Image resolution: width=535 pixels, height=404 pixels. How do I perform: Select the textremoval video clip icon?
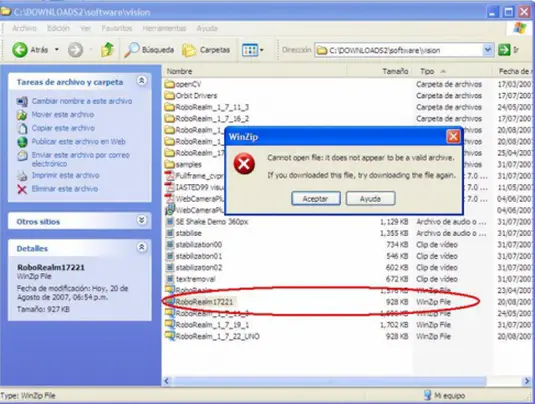[x=170, y=279]
